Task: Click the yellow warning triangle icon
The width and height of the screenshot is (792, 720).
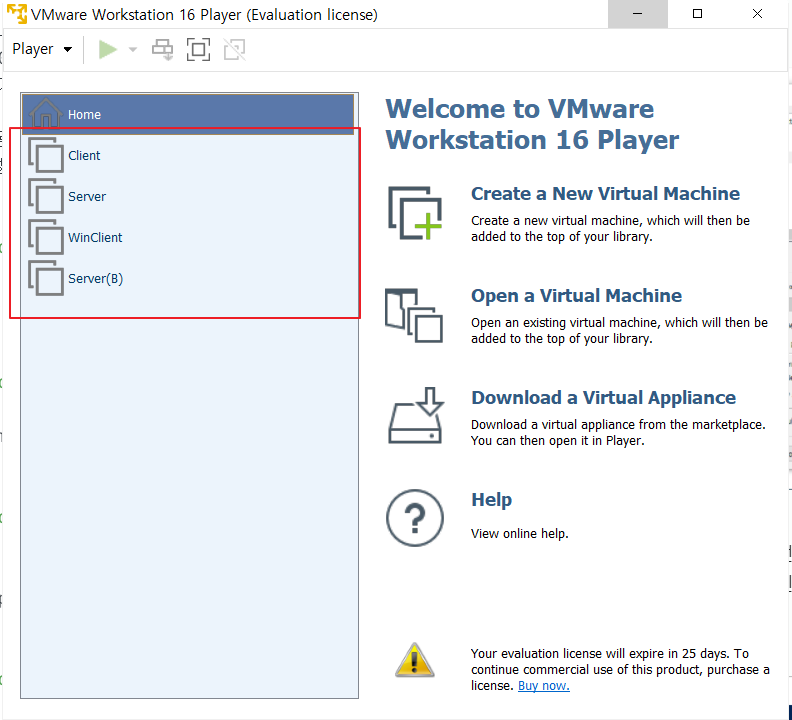Action: pyautogui.click(x=415, y=660)
